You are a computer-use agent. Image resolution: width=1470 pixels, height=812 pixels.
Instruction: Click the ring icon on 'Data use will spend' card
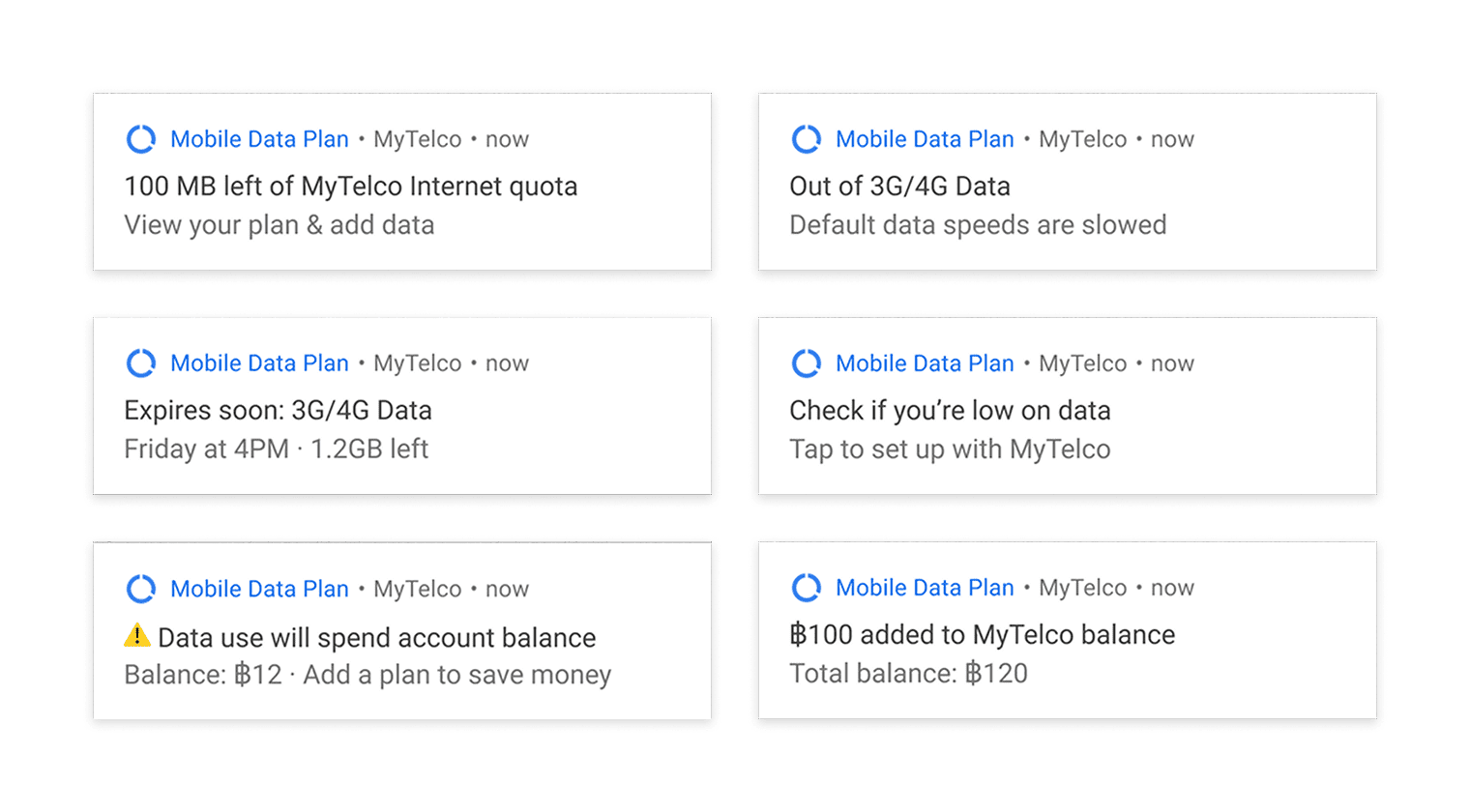tap(141, 589)
